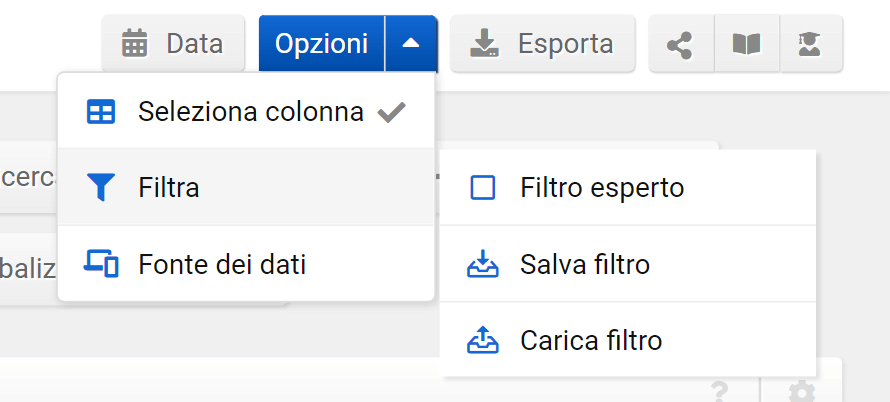Image resolution: width=890 pixels, height=402 pixels.
Task: Click the table icon beside Seleziona colonna
Action: (101, 112)
